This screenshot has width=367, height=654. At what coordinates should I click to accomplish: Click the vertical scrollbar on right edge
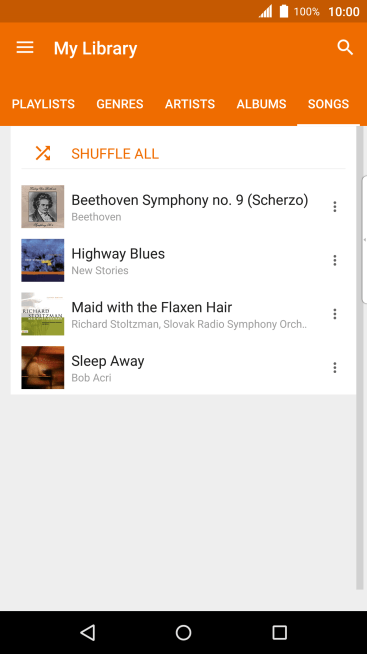pyautogui.click(x=360, y=358)
